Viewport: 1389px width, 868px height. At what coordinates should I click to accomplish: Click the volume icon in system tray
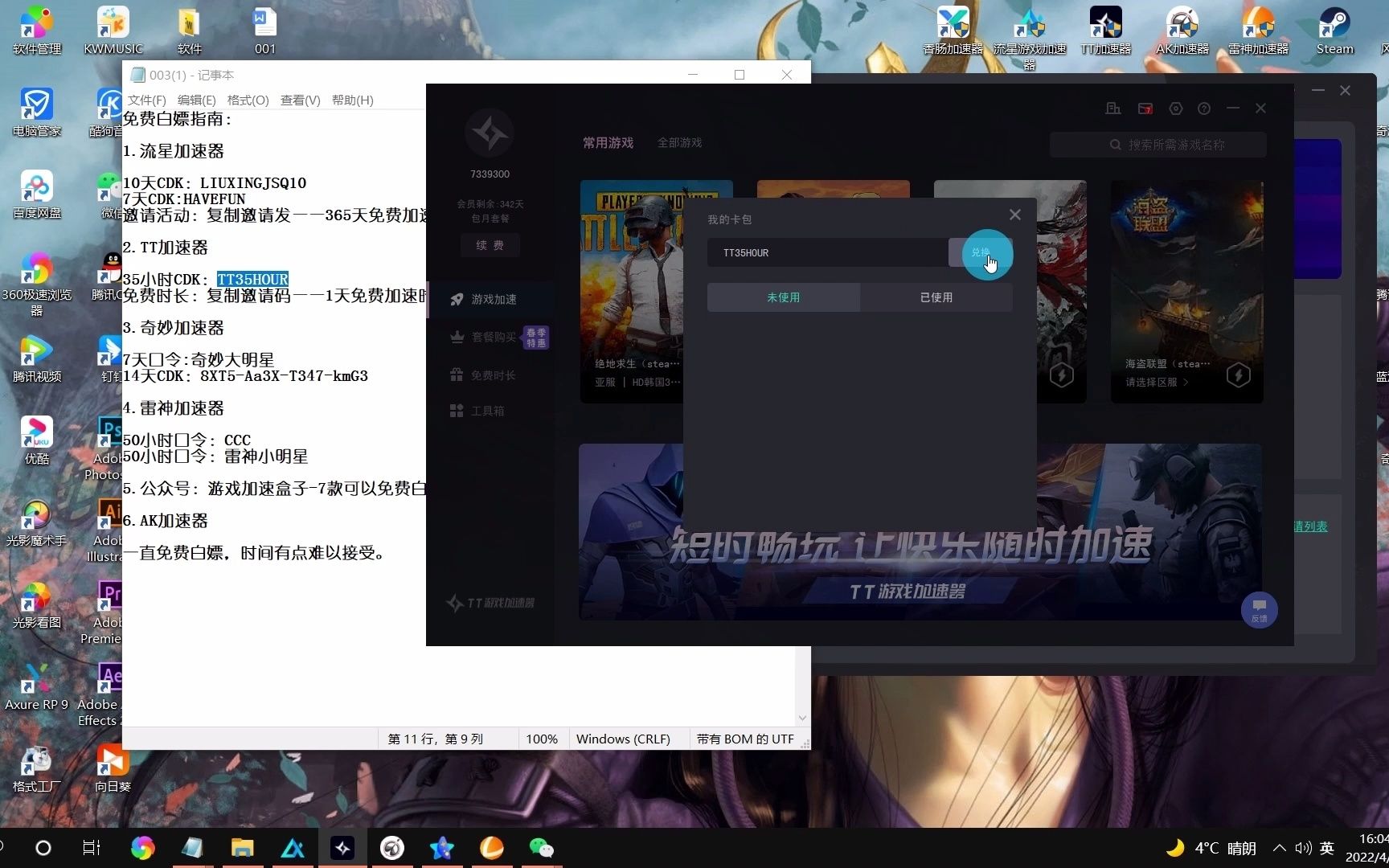click(1303, 848)
